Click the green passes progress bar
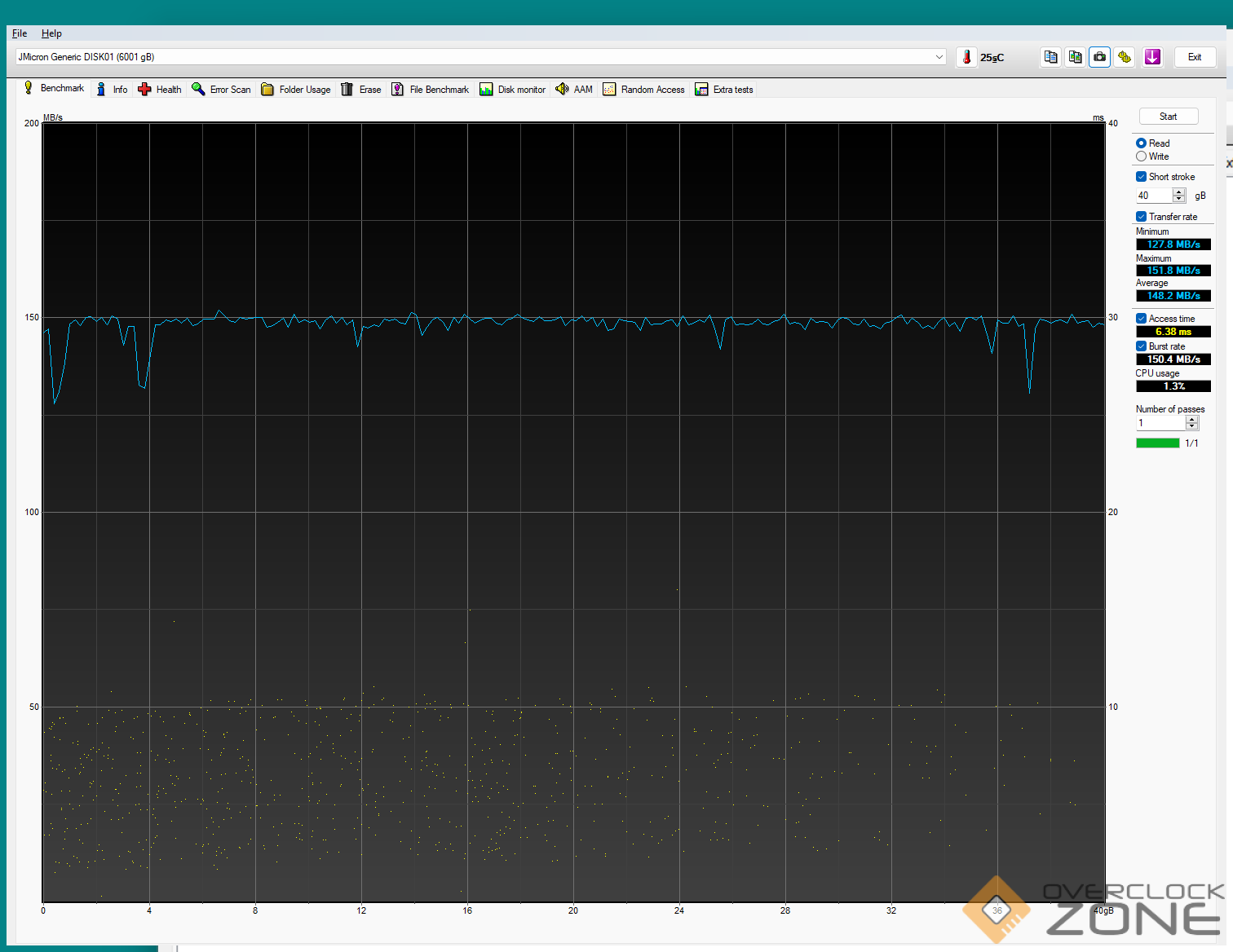The image size is (1233, 952). click(x=1157, y=443)
